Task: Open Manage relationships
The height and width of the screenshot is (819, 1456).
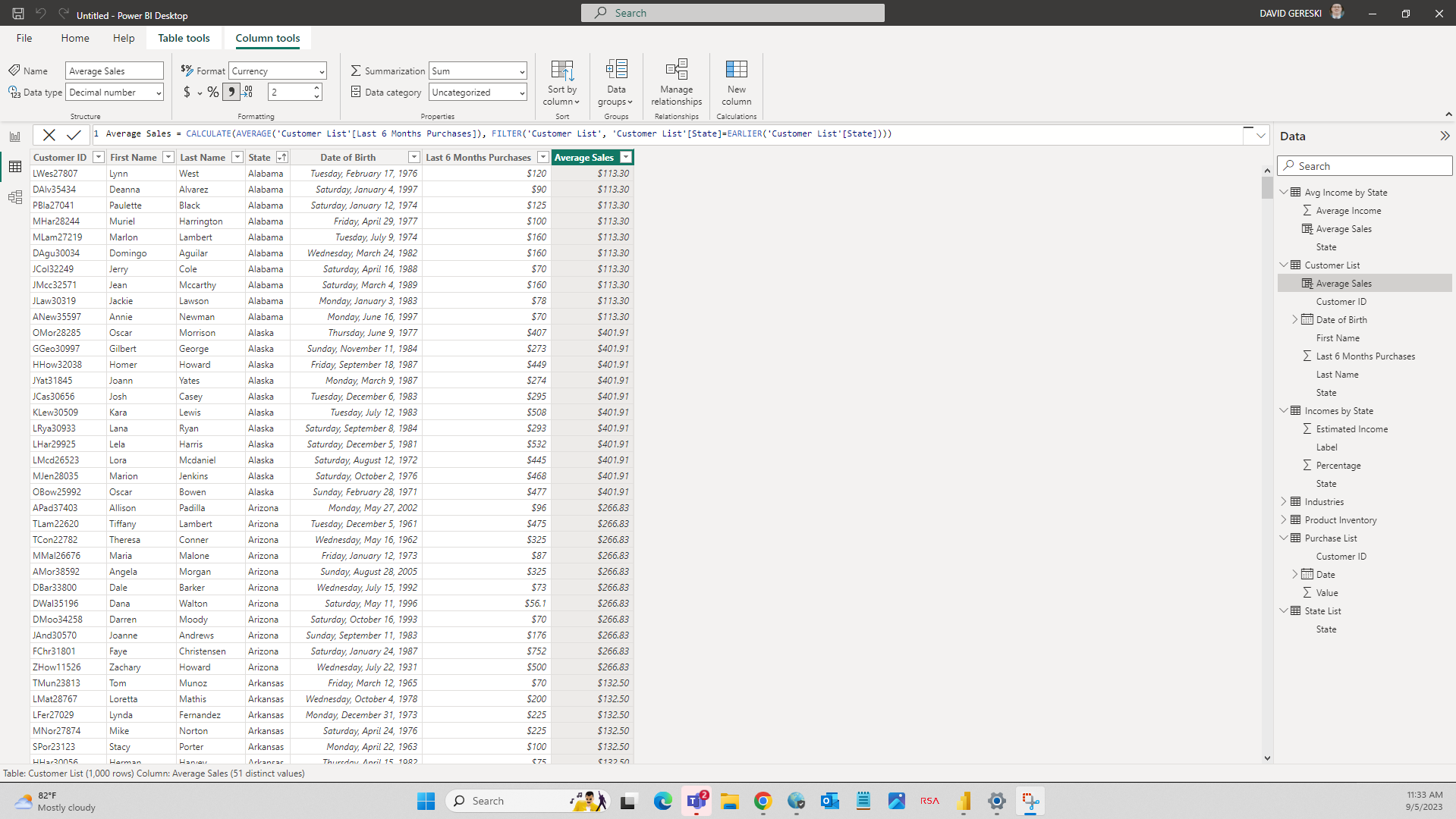Action: pos(676,83)
